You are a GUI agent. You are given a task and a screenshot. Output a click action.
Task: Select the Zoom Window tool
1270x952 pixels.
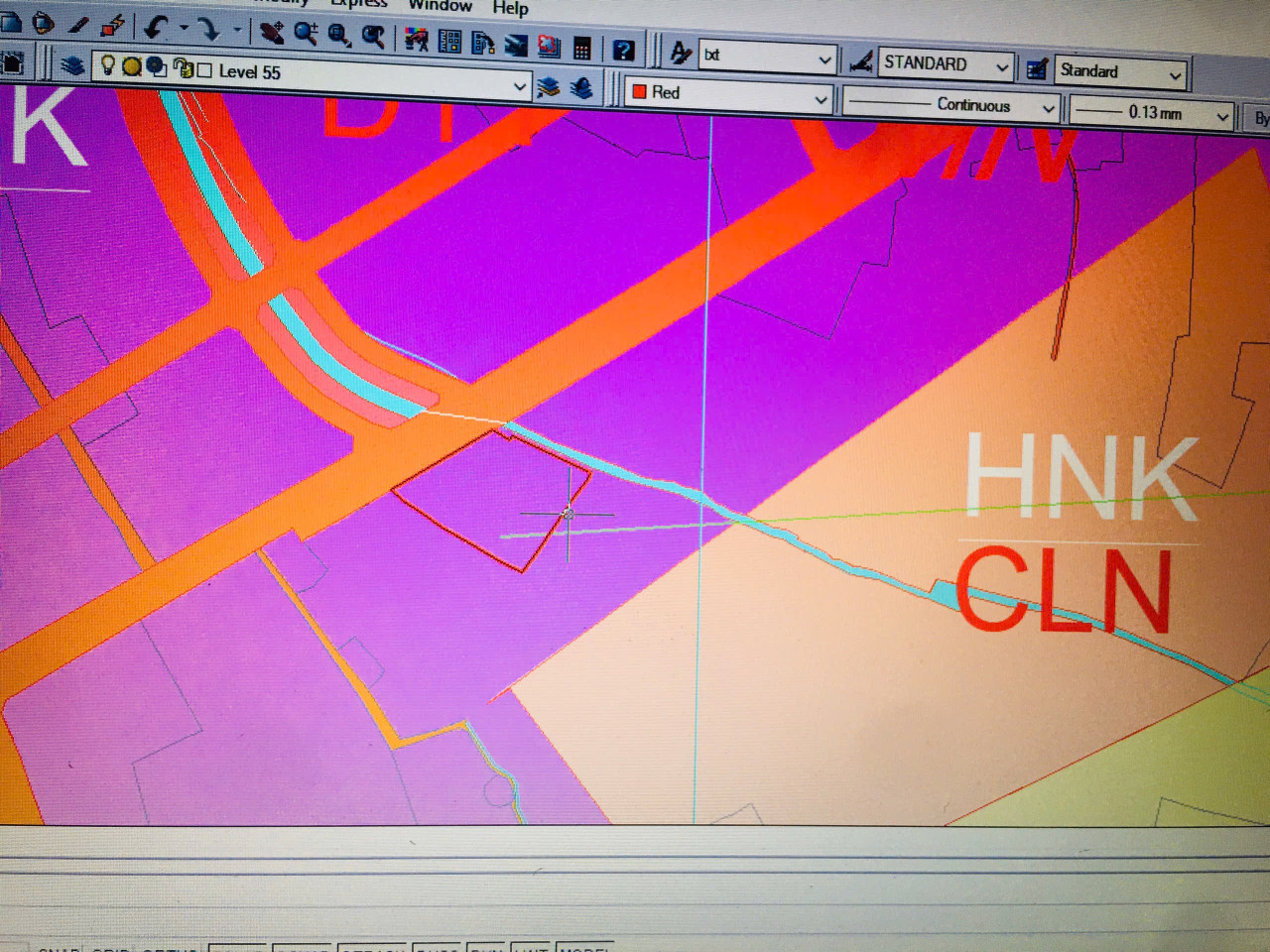coord(339,35)
